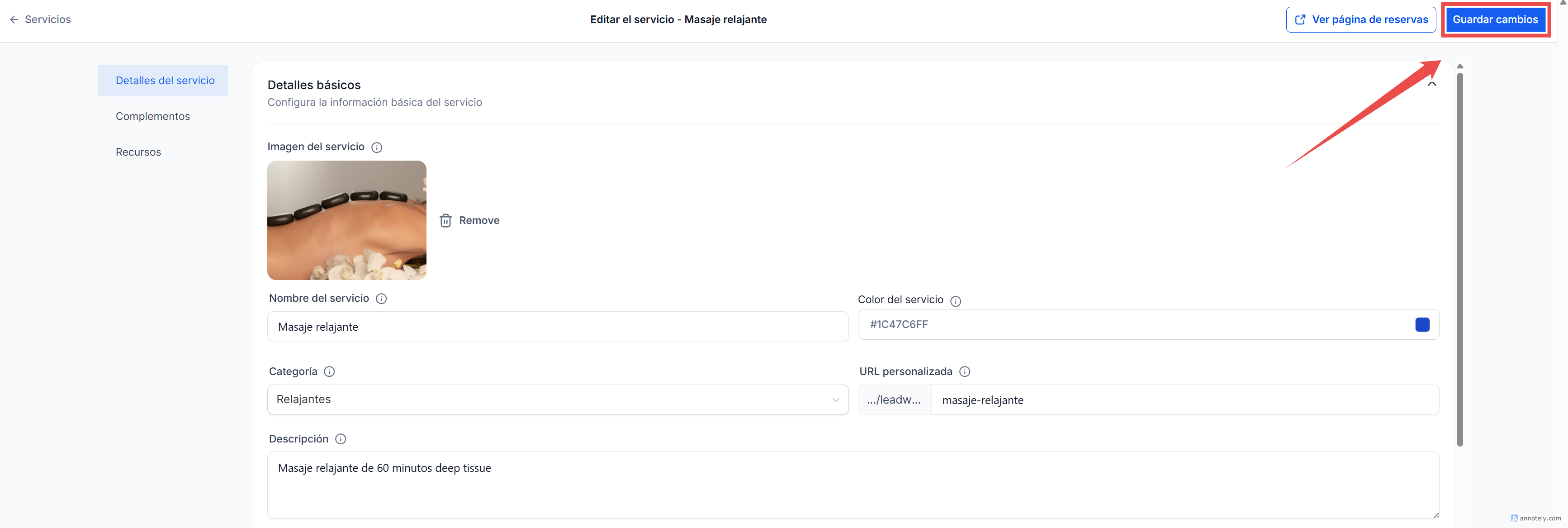Click info icon beside Imagen del servicio

[377, 147]
